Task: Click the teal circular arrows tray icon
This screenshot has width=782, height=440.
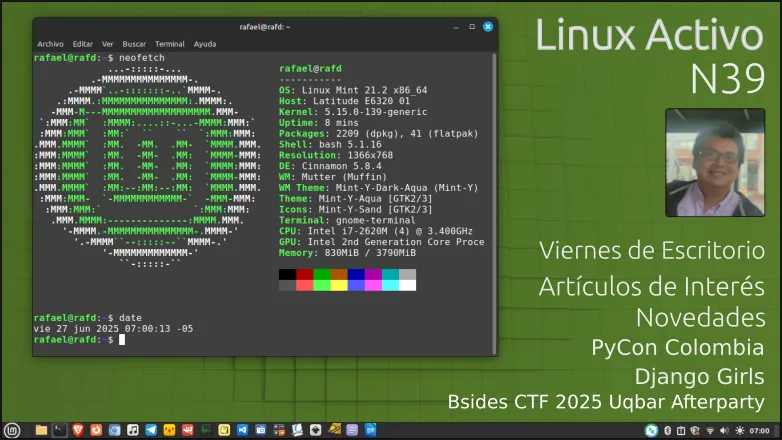Action: tap(651, 430)
